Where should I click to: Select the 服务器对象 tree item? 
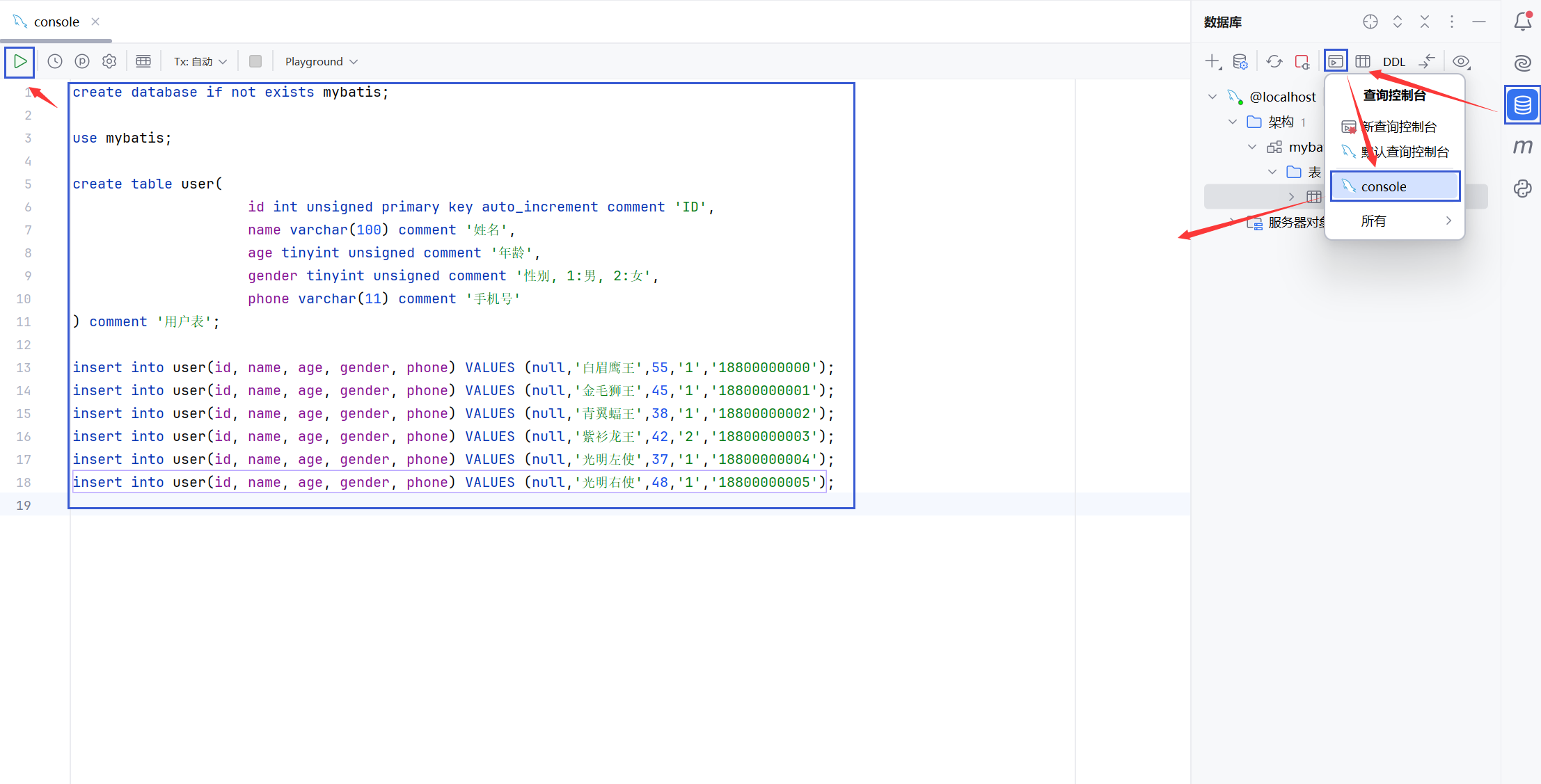[1285, 222]
